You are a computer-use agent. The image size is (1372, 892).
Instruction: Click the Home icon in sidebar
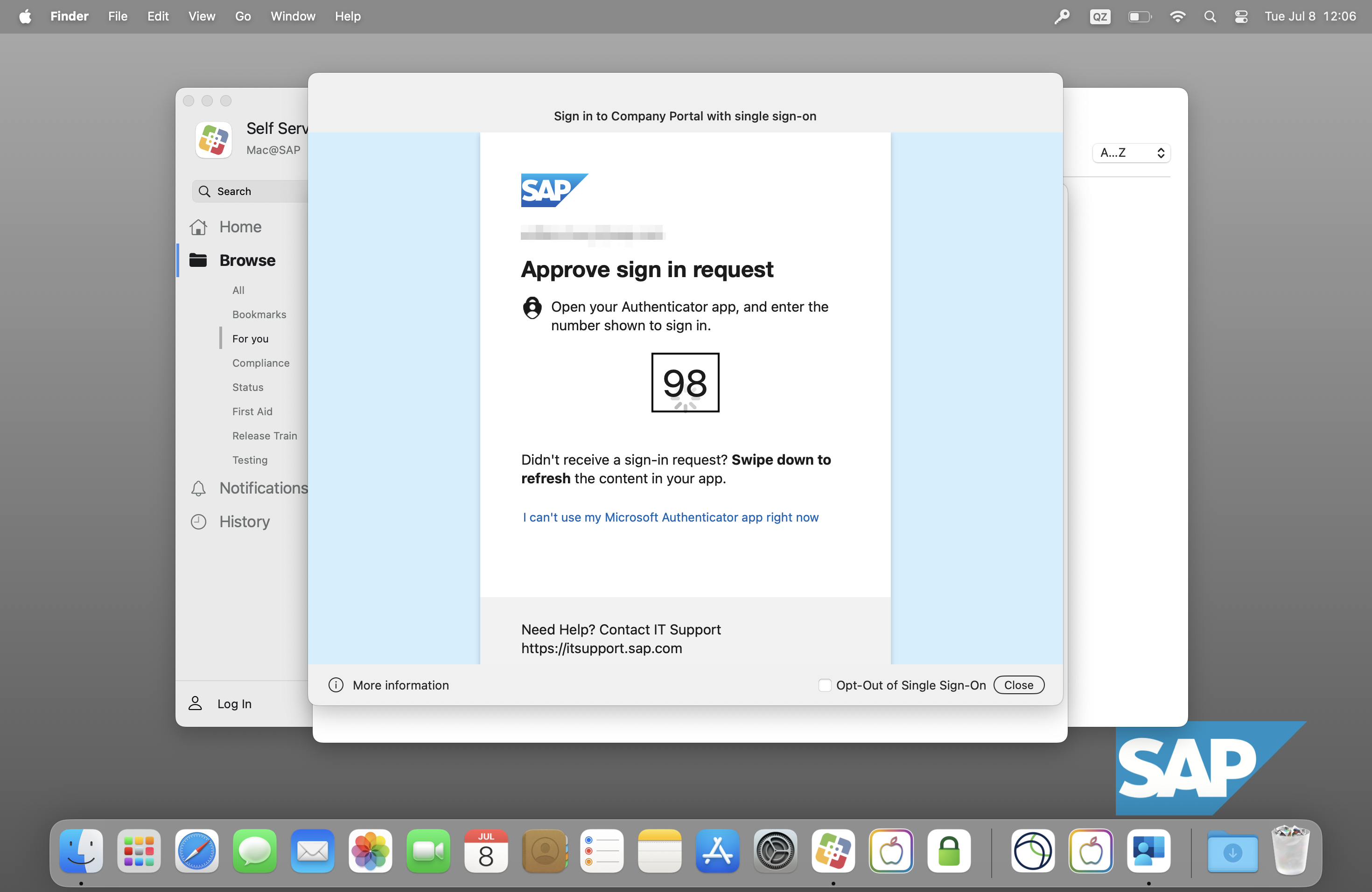(x=198, y=227)
